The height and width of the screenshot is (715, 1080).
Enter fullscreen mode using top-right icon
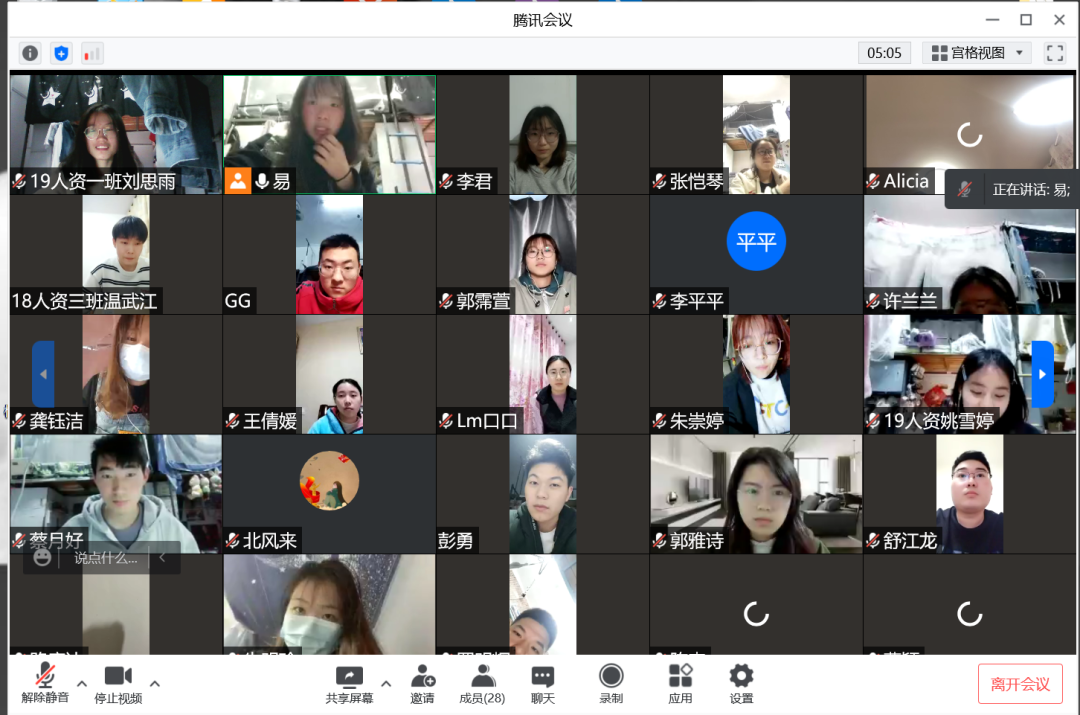click(1054, 53)
